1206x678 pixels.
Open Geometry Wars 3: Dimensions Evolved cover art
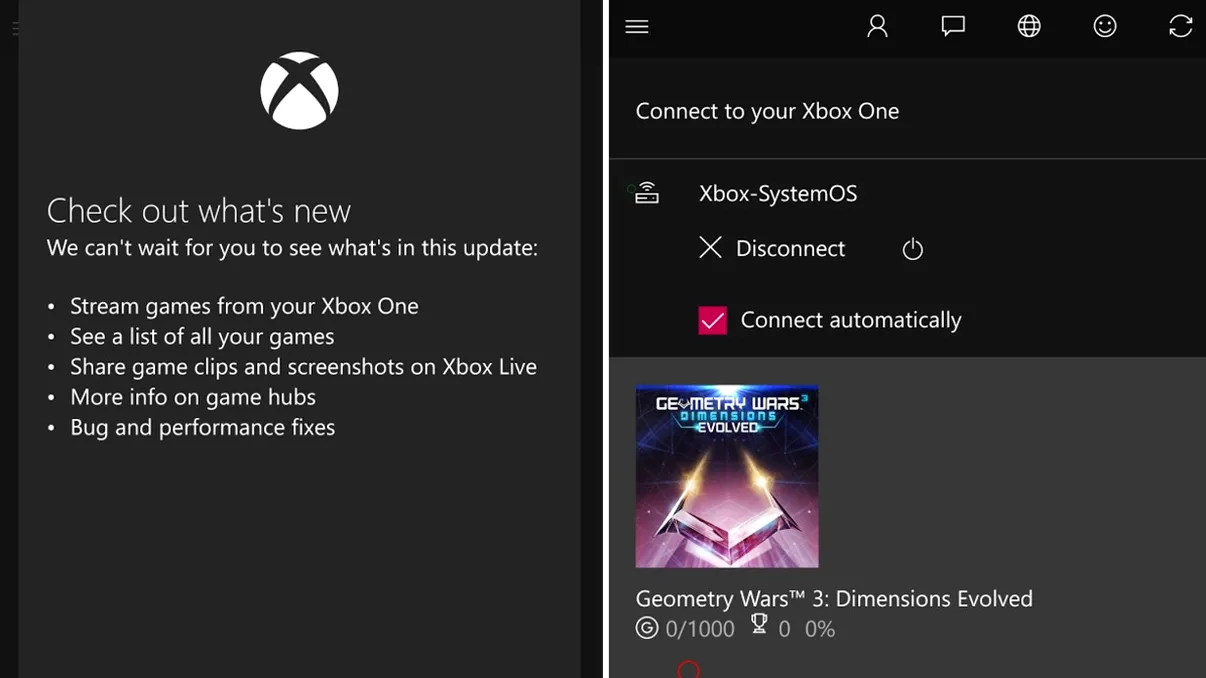pyautogui.click(x=727, y=476)
